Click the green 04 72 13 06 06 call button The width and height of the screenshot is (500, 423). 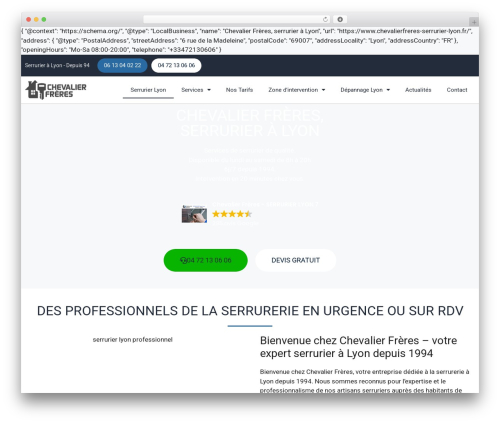(206, 260)
